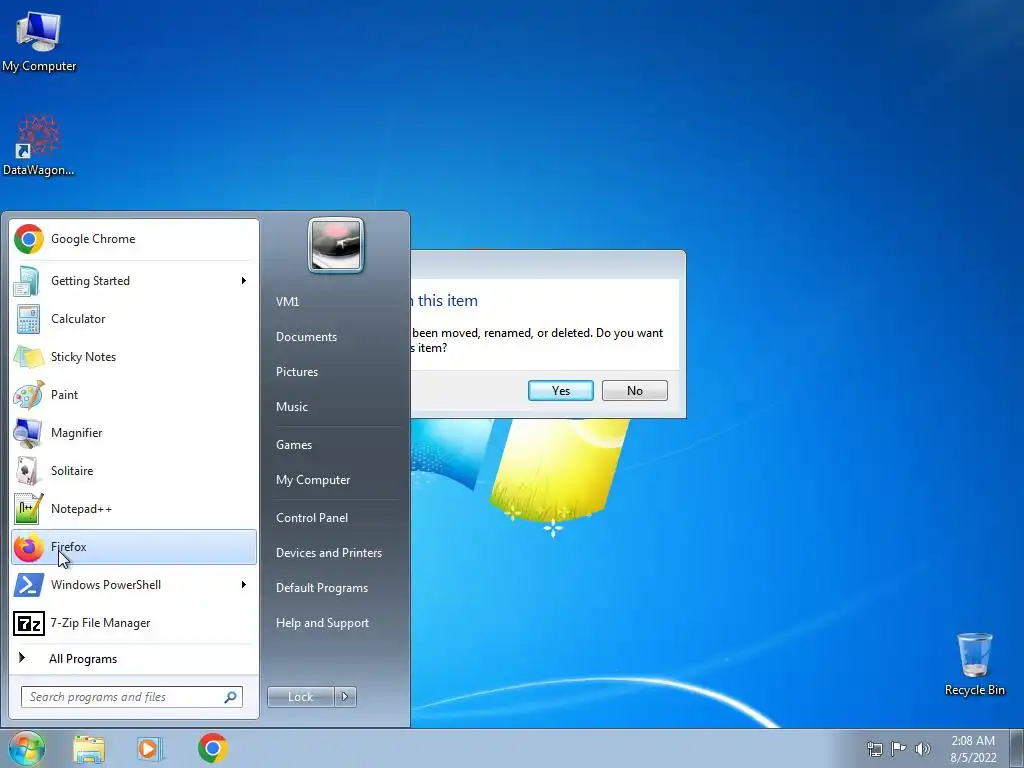Screen dimensions: 1024x768
Task: Open Control Panel
Action: point(312,518)
